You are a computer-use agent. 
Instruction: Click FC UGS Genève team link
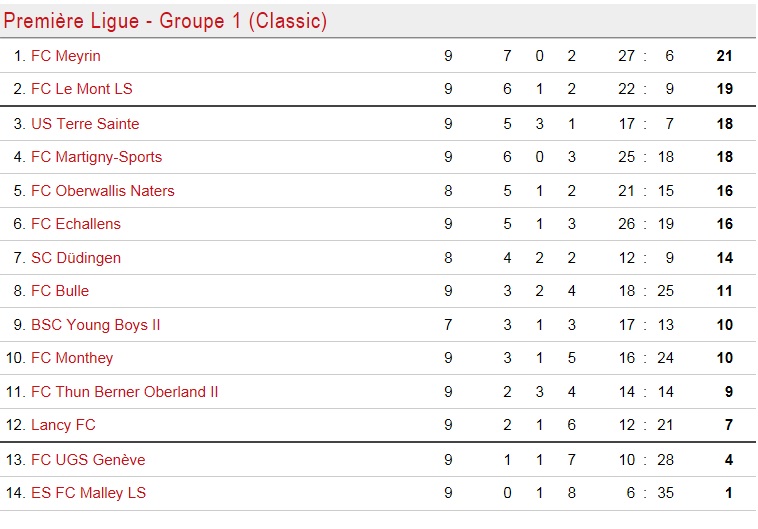tap(88, 460)
